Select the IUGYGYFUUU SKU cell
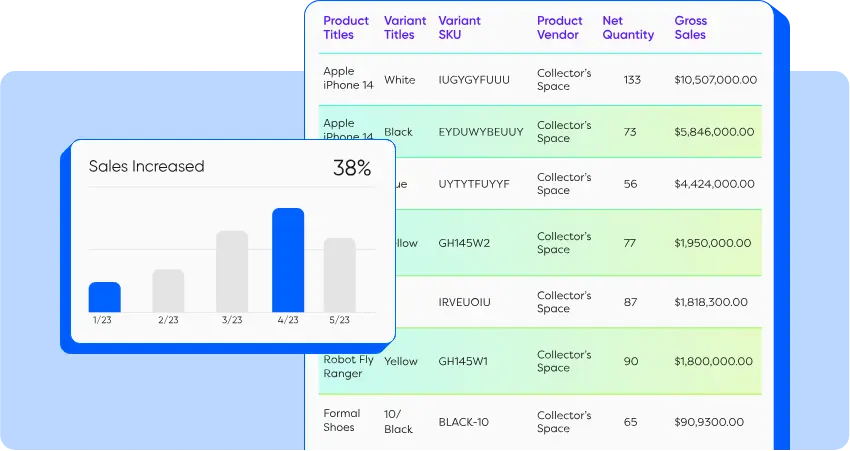 [x=474, y=80]
